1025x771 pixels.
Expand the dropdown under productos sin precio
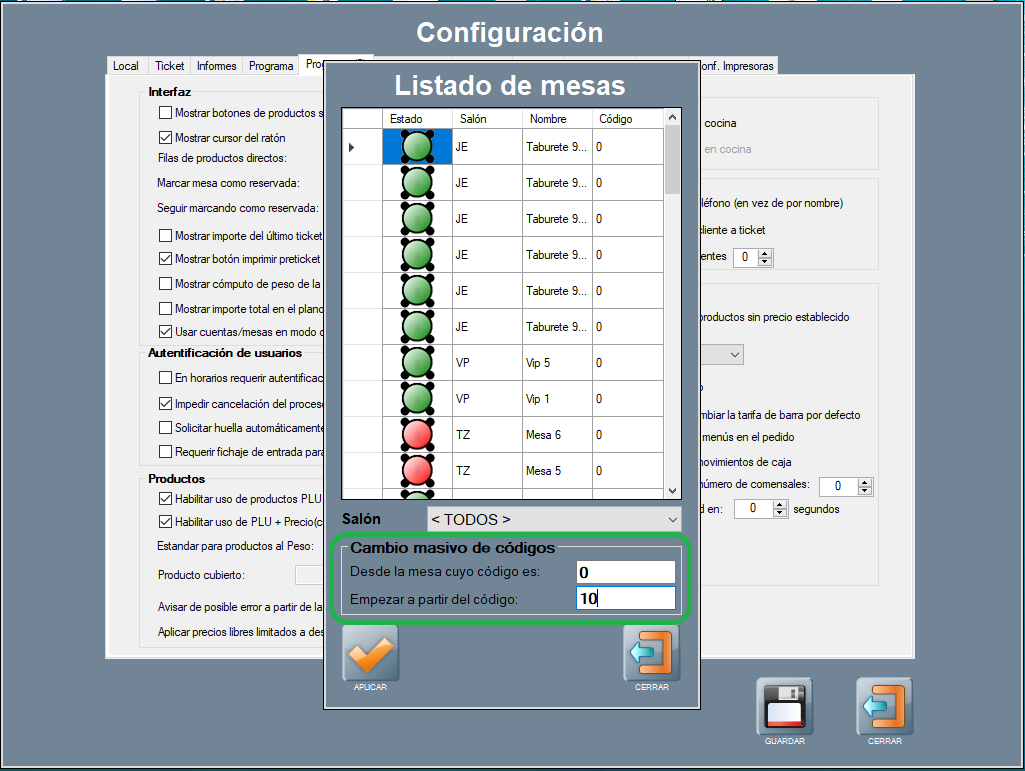point(735,354)
